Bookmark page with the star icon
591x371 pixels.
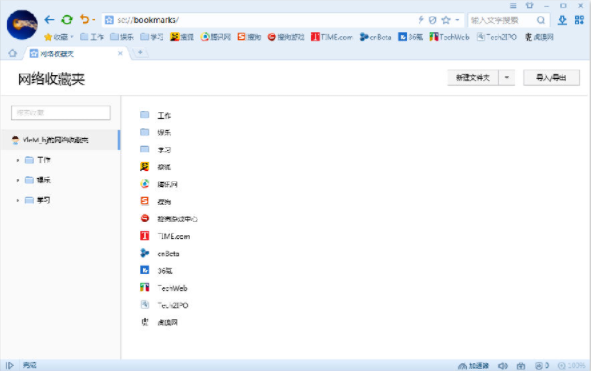[446, 20]
